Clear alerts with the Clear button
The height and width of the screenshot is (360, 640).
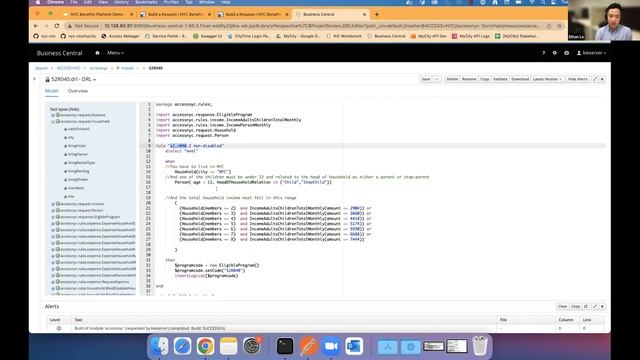[562, 307]
